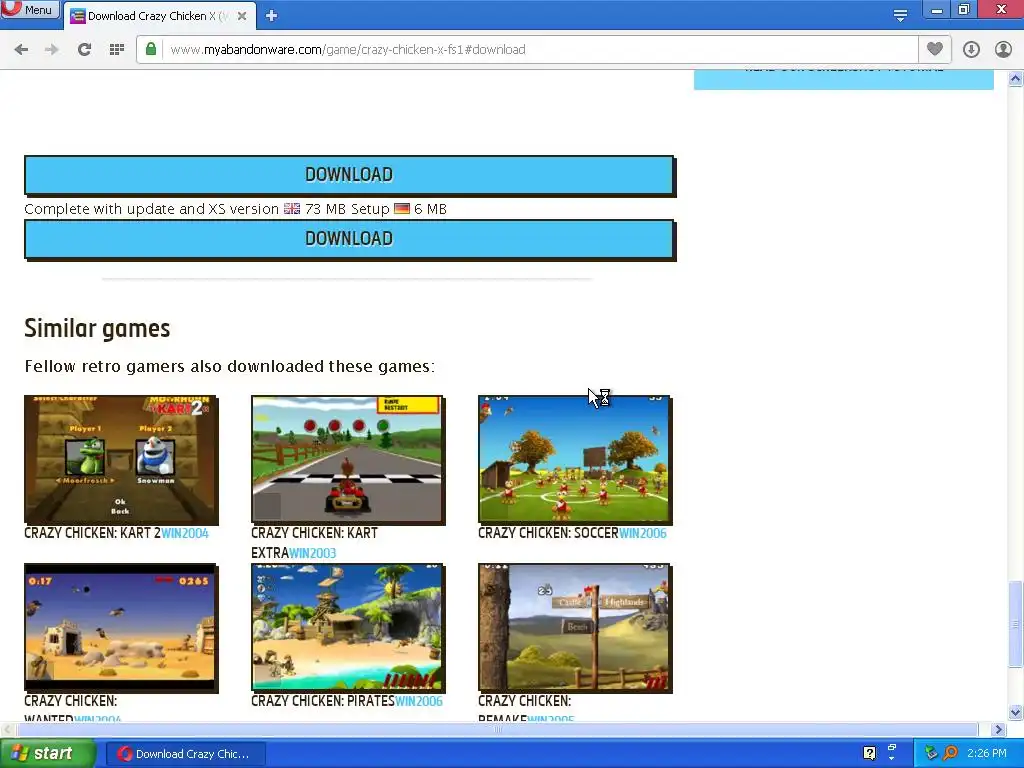Viewport: 1024px width, 768px height.
Task: Click the help question-mark tray icon
Action: click(869, 753)
